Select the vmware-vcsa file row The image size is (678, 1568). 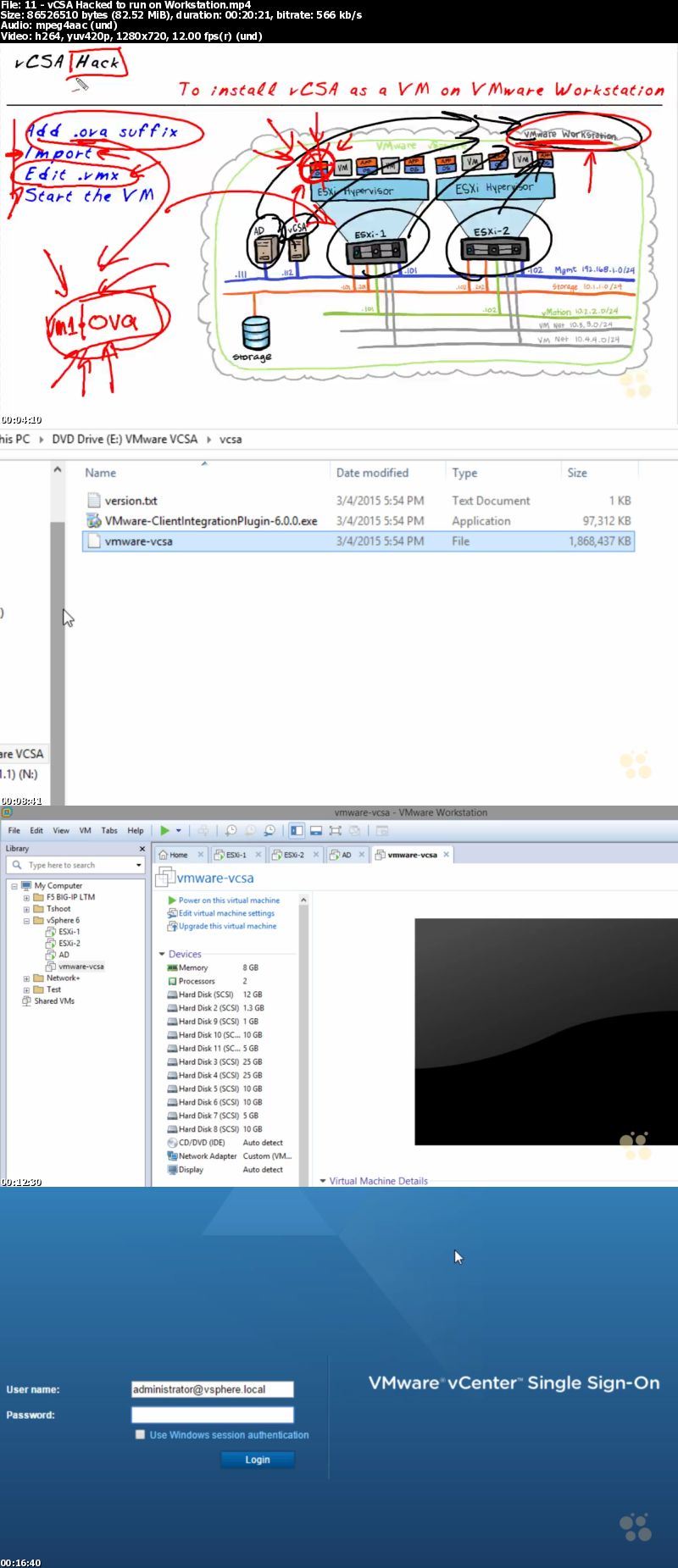tap(358, 541)
